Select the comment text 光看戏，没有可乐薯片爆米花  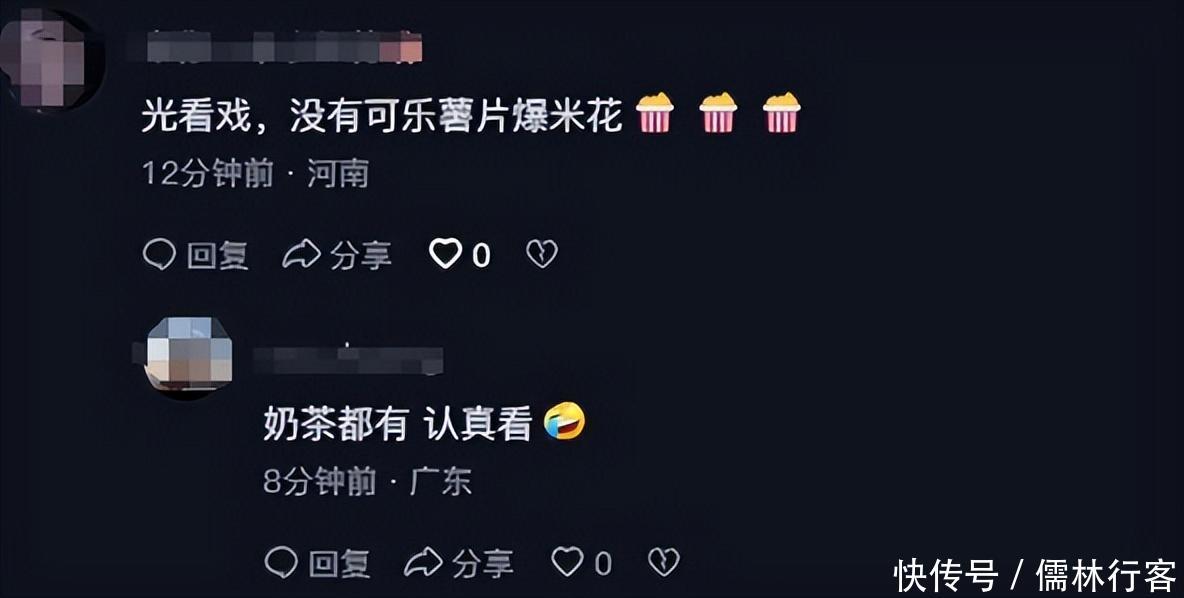tap(382, 116)
